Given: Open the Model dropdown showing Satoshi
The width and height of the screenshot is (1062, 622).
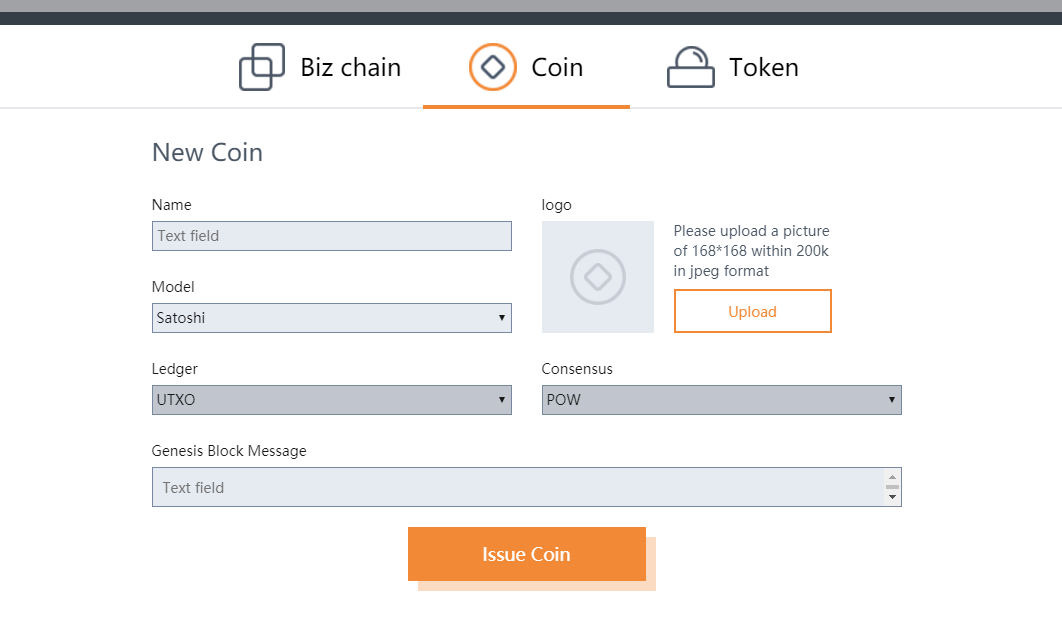Looking at the screenshot, I should tap(331, 318).
